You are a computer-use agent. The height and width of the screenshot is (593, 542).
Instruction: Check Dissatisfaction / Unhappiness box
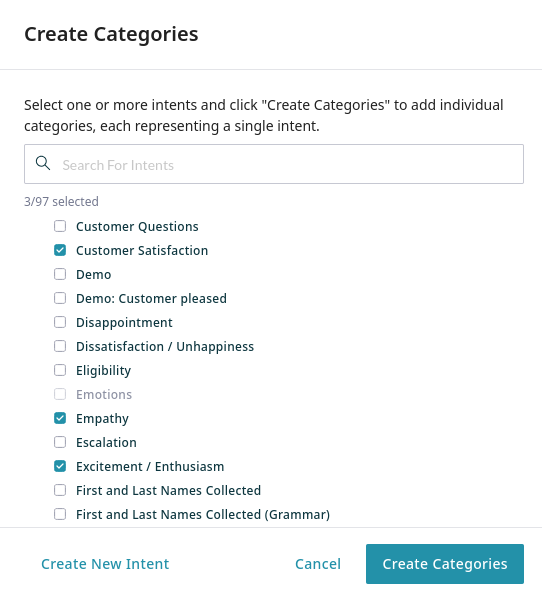click(60, 346)
